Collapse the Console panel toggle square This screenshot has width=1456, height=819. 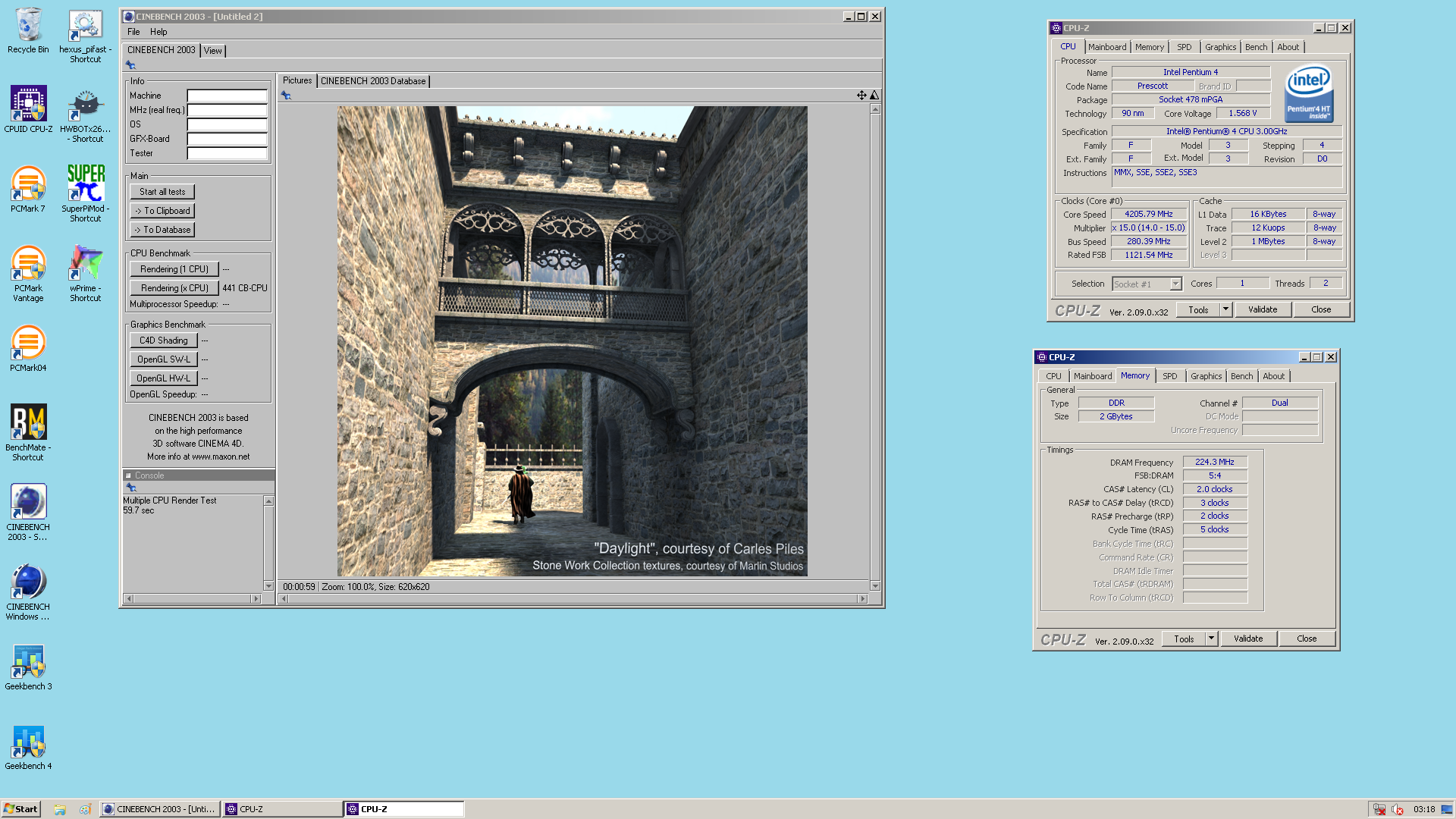point(128,475)
